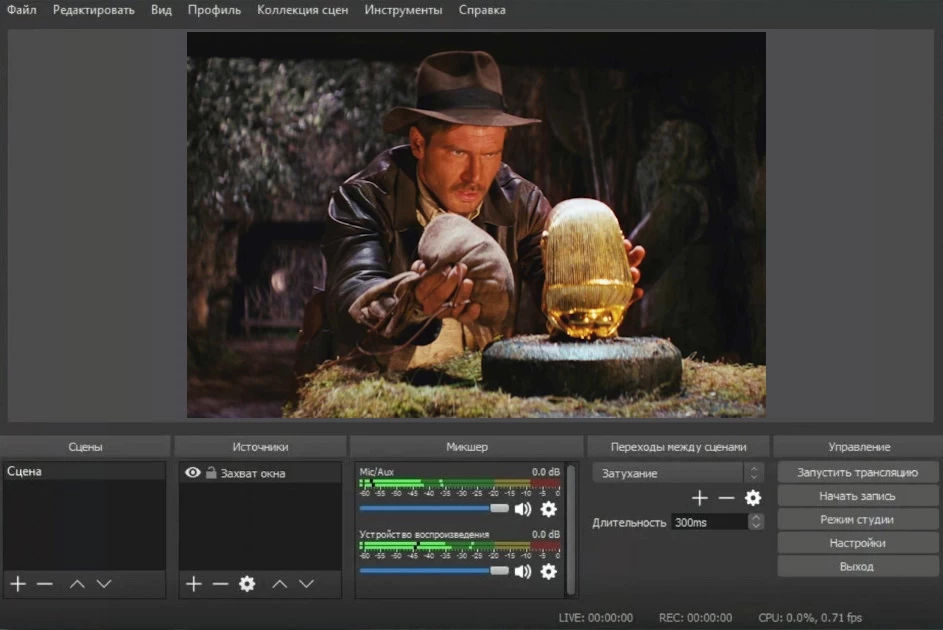The width and height of the screenshot is (943, 630).
Task: Open the Коллекция сцен menu
Action: tap(303, 10)
